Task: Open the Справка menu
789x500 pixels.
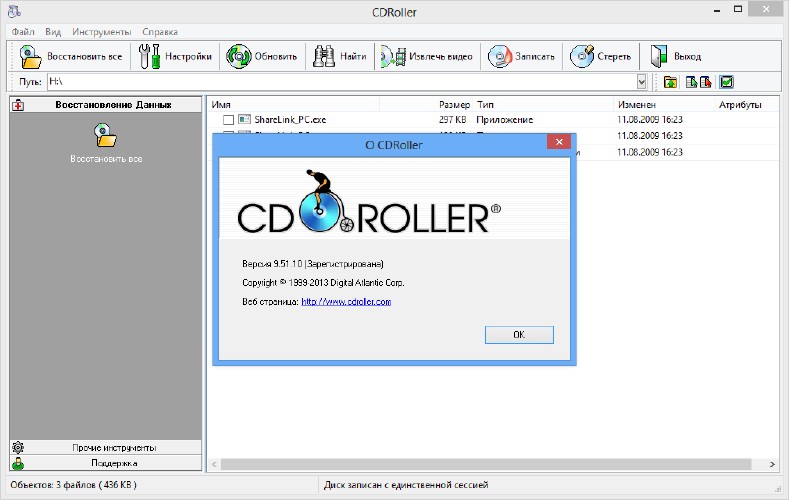Action: coord(160,32)
